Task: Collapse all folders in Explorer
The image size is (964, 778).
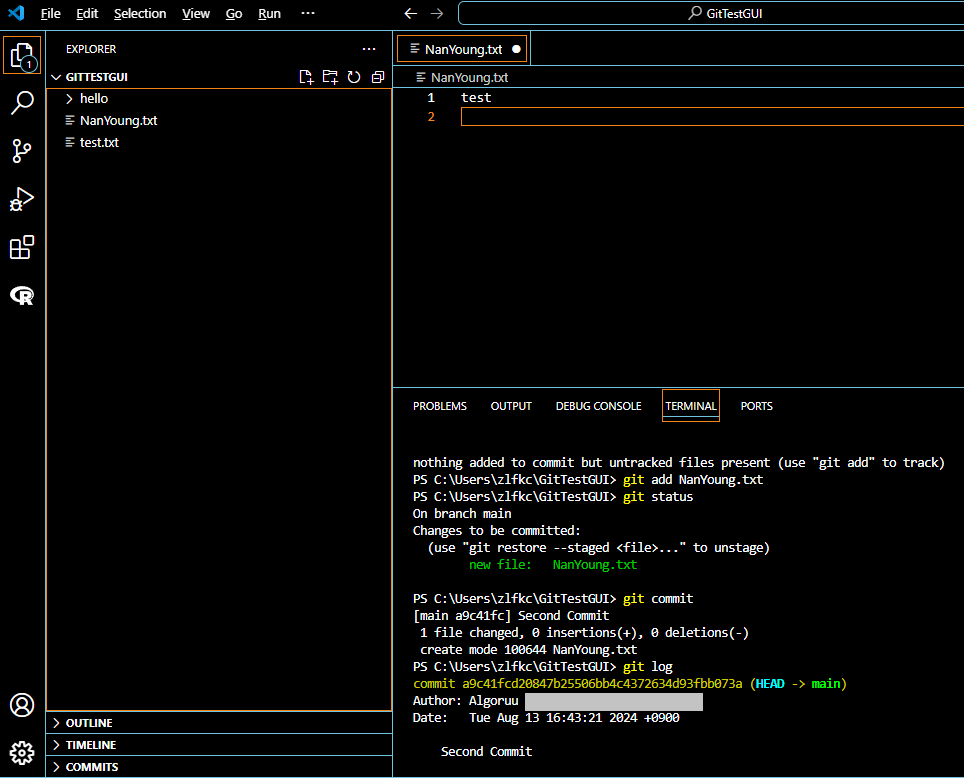Action: (378, 77)
